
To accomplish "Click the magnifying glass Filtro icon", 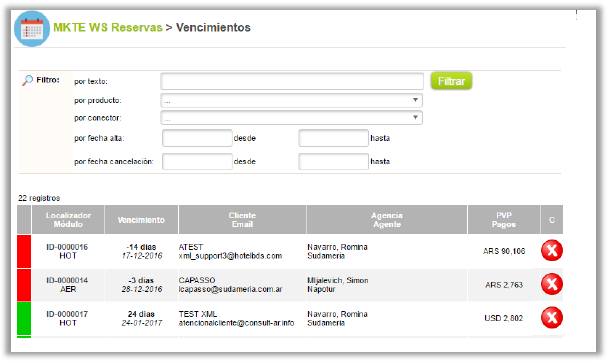I will [x=27, y=81].
